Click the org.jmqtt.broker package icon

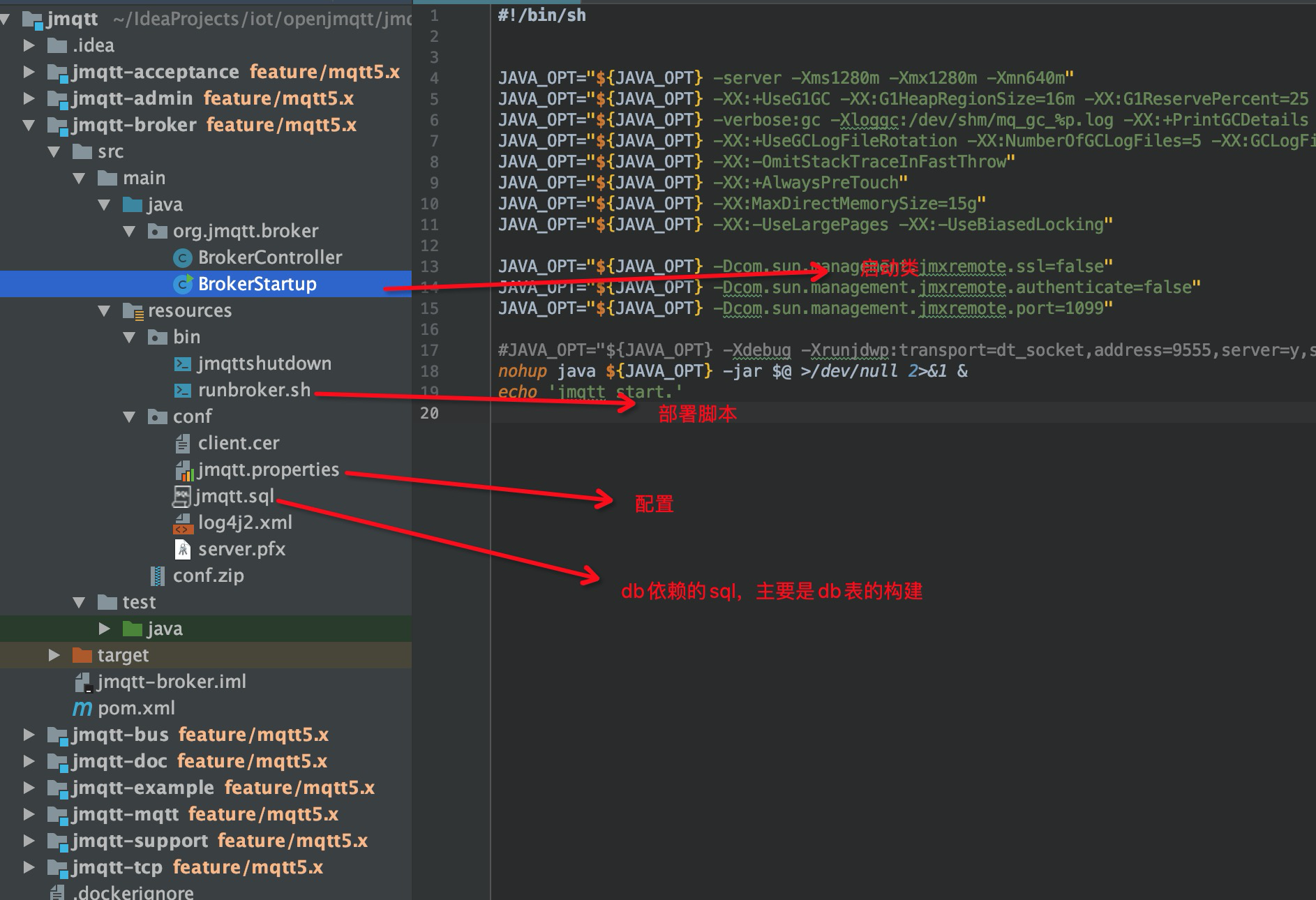pyautogui.click(x=158, y=232)
